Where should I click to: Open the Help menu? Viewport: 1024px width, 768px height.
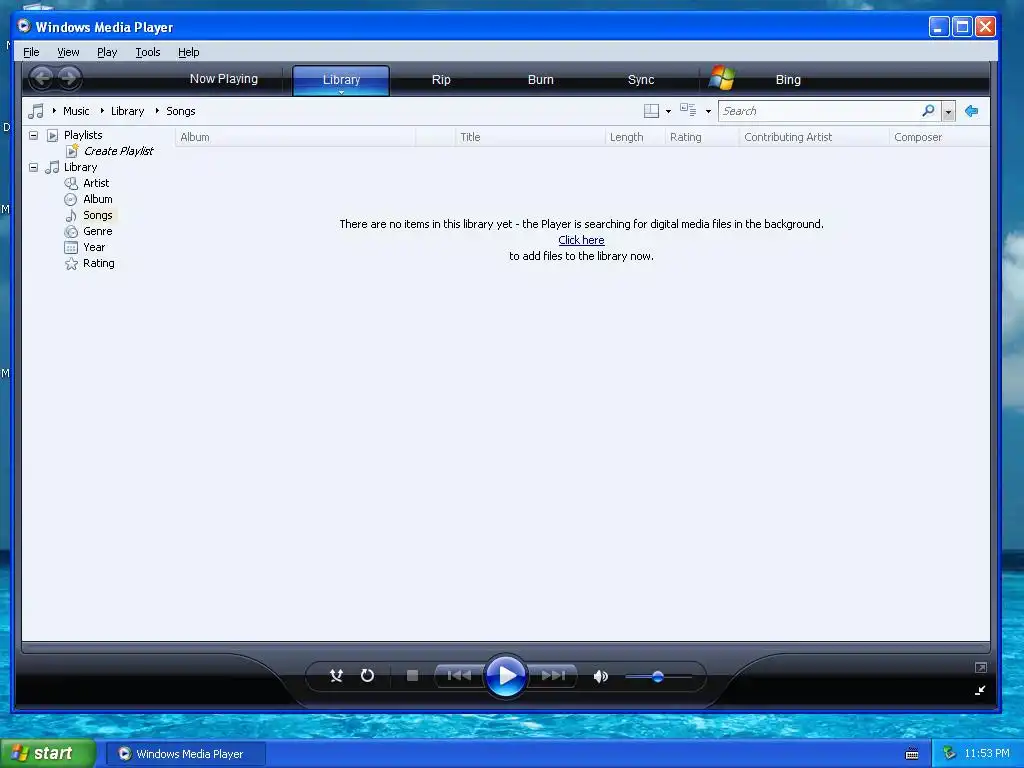(x=189, y=52)
